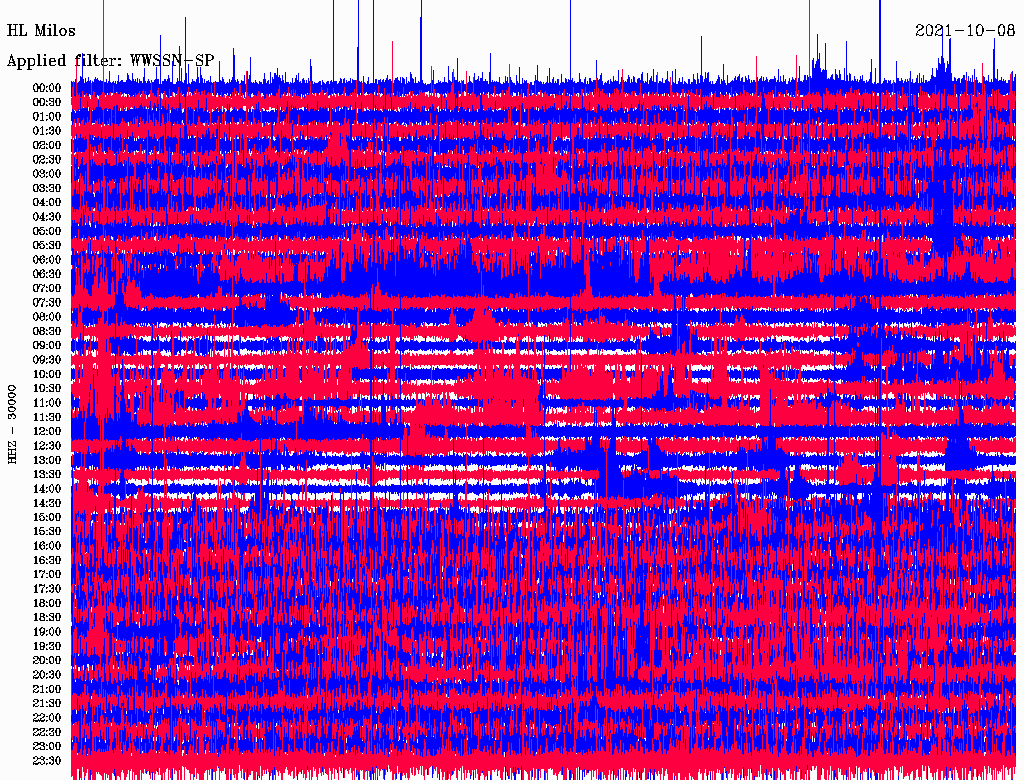Select the 10:00 time label

coord(47,374)
